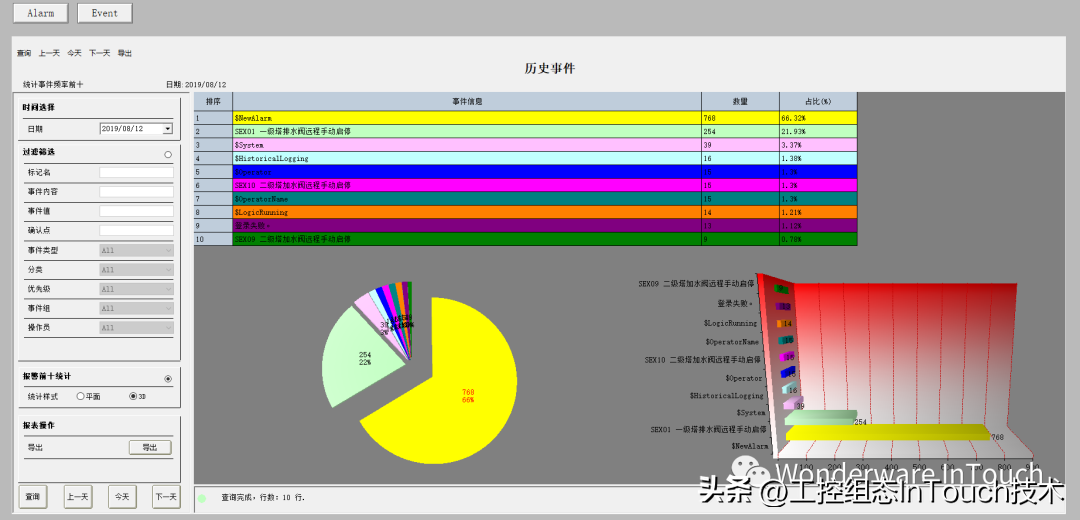This screenshot has height=520, width=1080.
Task: Click the 3.37% percentage cell
Action: pos(818,145)
